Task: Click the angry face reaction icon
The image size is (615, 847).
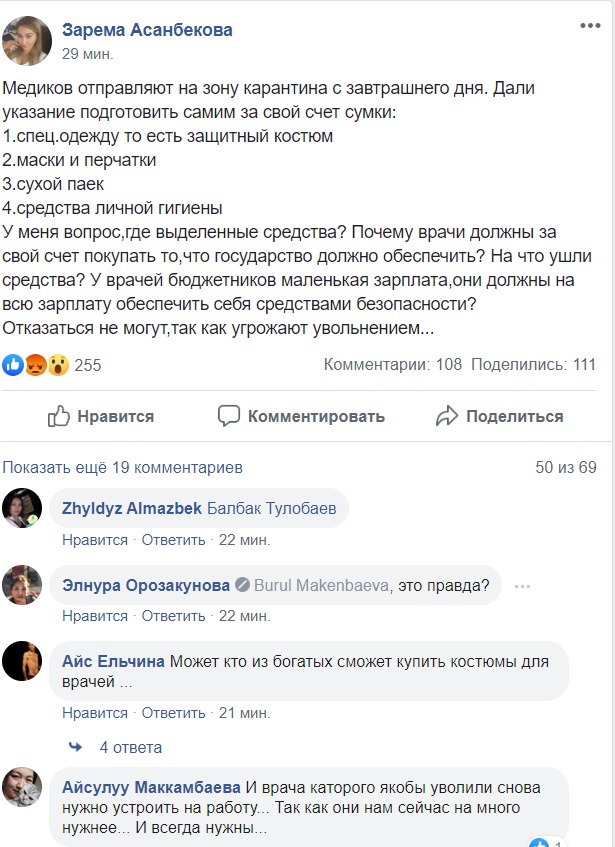Action: click(x=36, y=365)
